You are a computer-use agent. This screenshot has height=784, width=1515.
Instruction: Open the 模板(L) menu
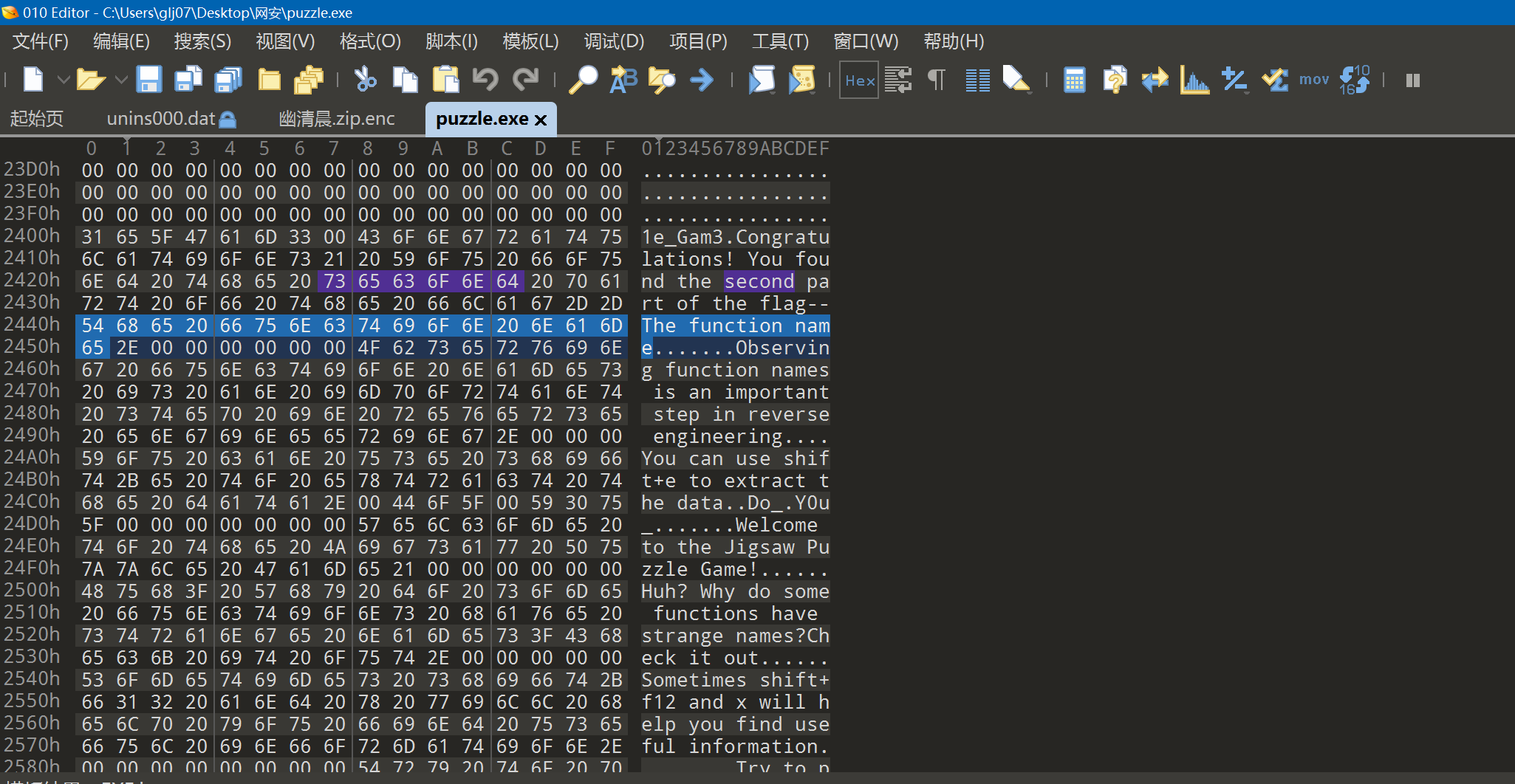530,41
